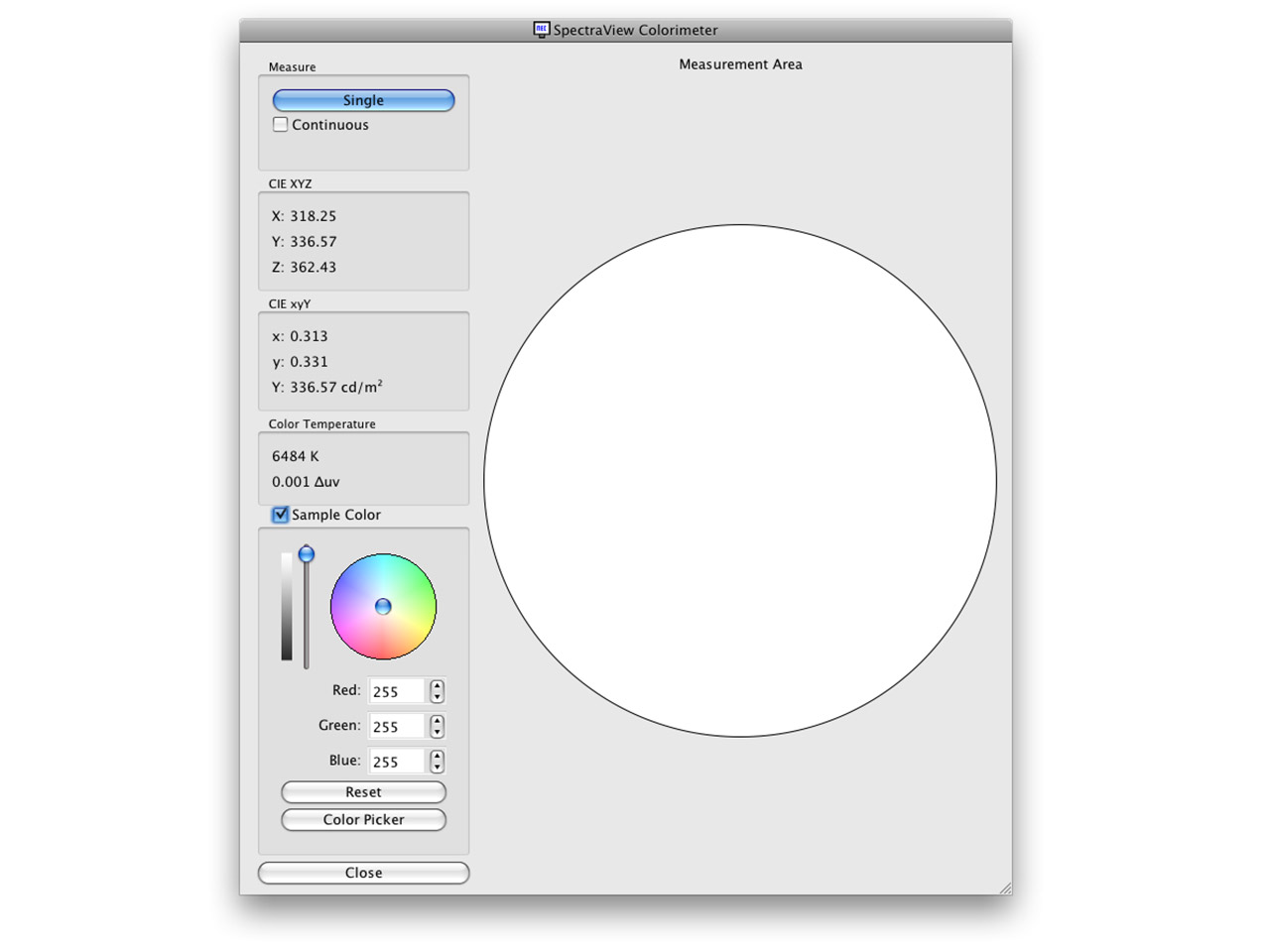Click the SpectraView monitor icon in titlebar
Image resolution: width=1270 pixels, height=952 pixels.
(541, 30)
